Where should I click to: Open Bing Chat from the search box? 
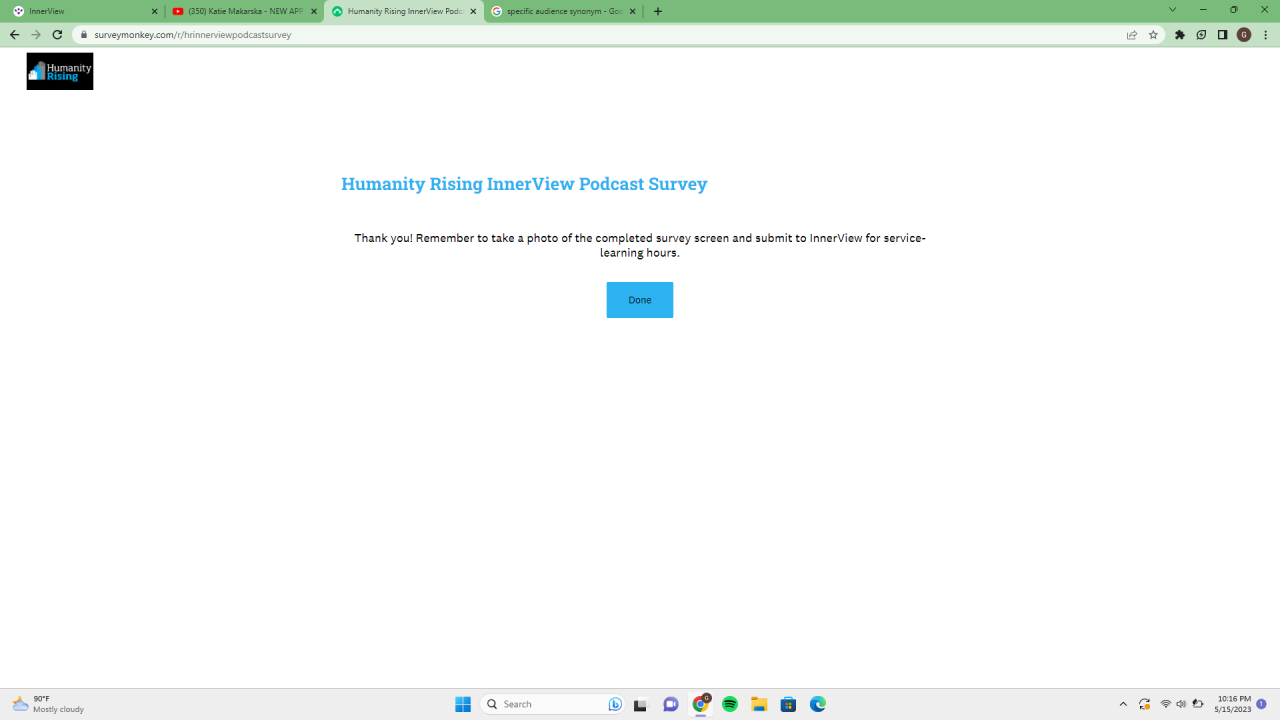615,704
